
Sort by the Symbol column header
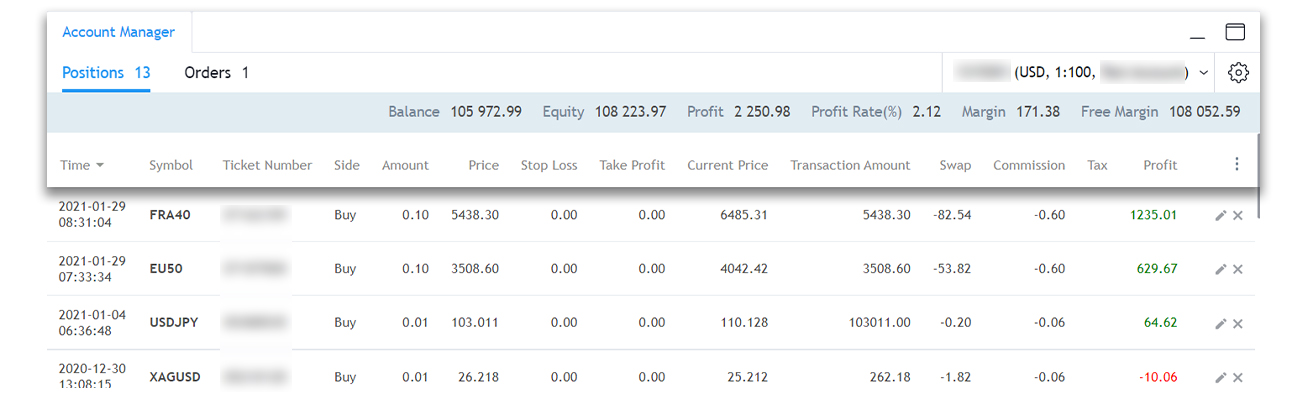click(171, 165)
